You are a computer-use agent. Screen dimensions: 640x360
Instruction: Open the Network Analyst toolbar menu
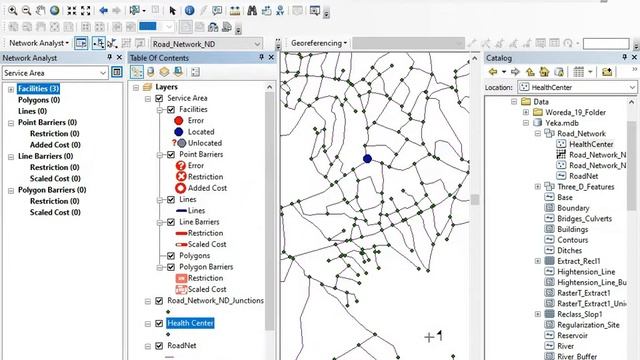(39, 43)
